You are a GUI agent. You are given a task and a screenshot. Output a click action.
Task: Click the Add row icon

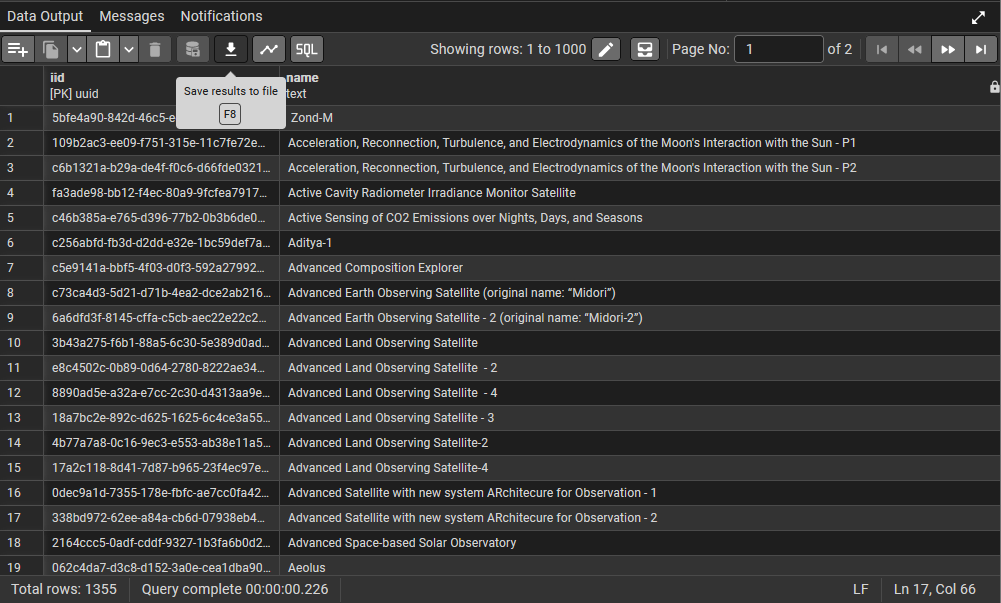18,49
